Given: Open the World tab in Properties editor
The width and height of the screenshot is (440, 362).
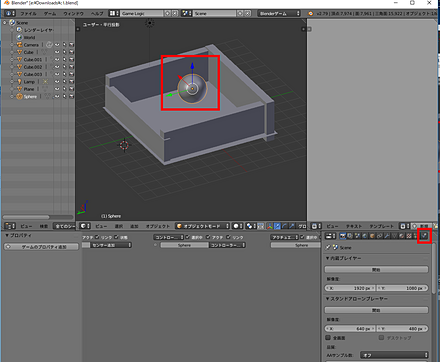Looking at the screenshot, I should point(364,236).
